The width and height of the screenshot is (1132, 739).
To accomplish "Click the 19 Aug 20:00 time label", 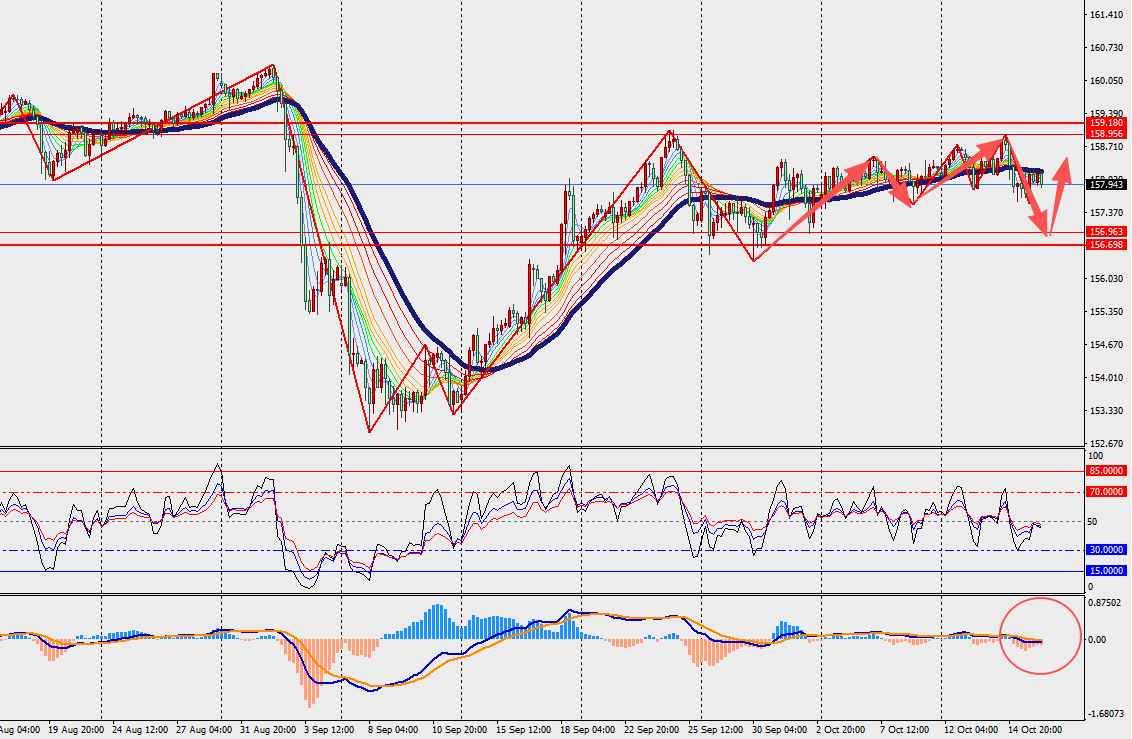I will point(75,730).
